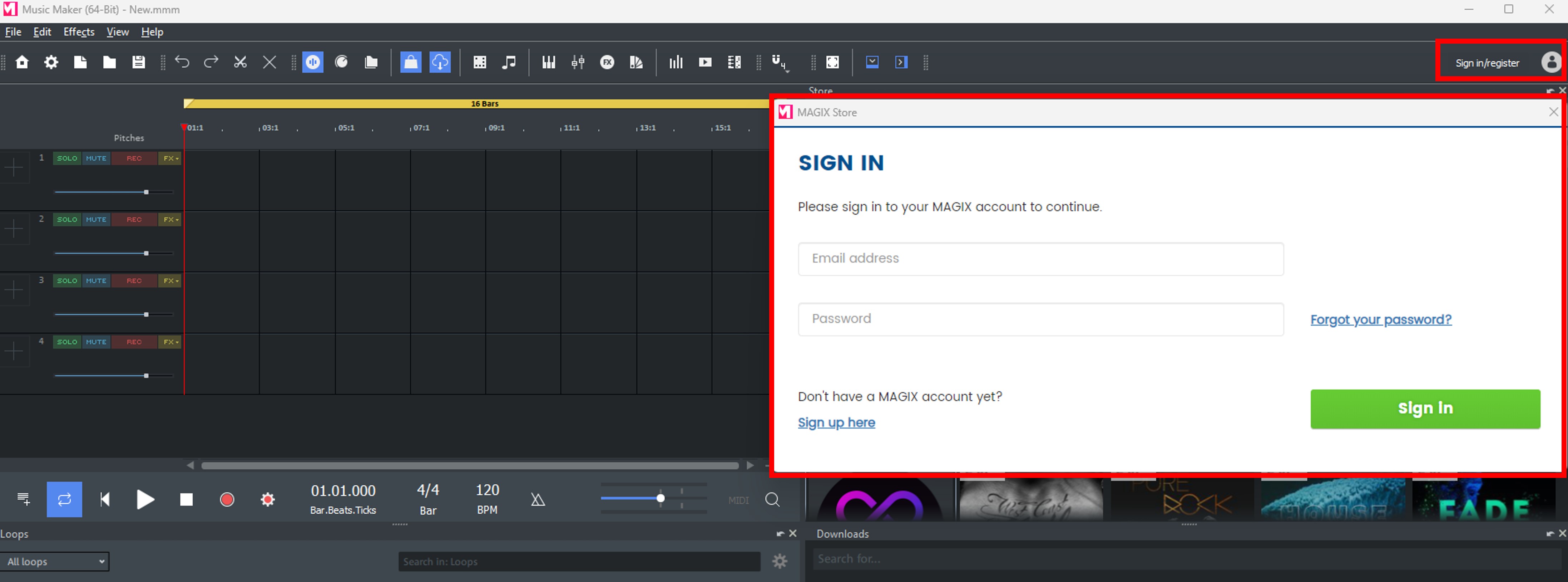Toggle the Store shopping bag icon
Image resolution: width=1568 pixels, height=582 pixels.
pos(411,62)
